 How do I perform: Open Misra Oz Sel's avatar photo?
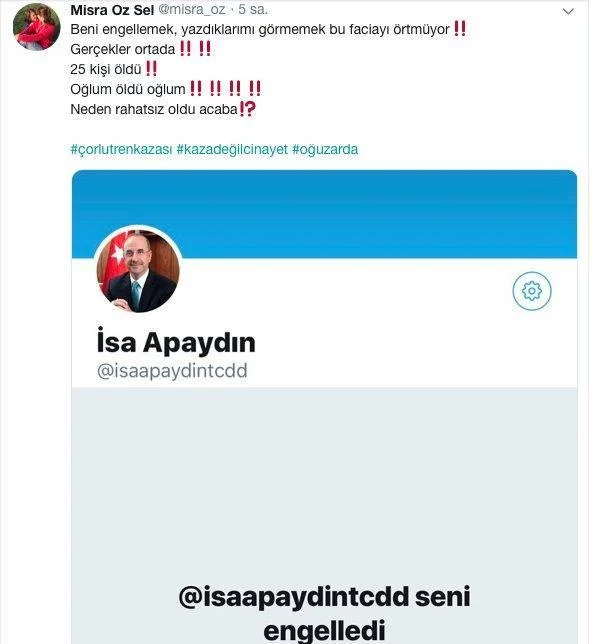tap(37, 27)
